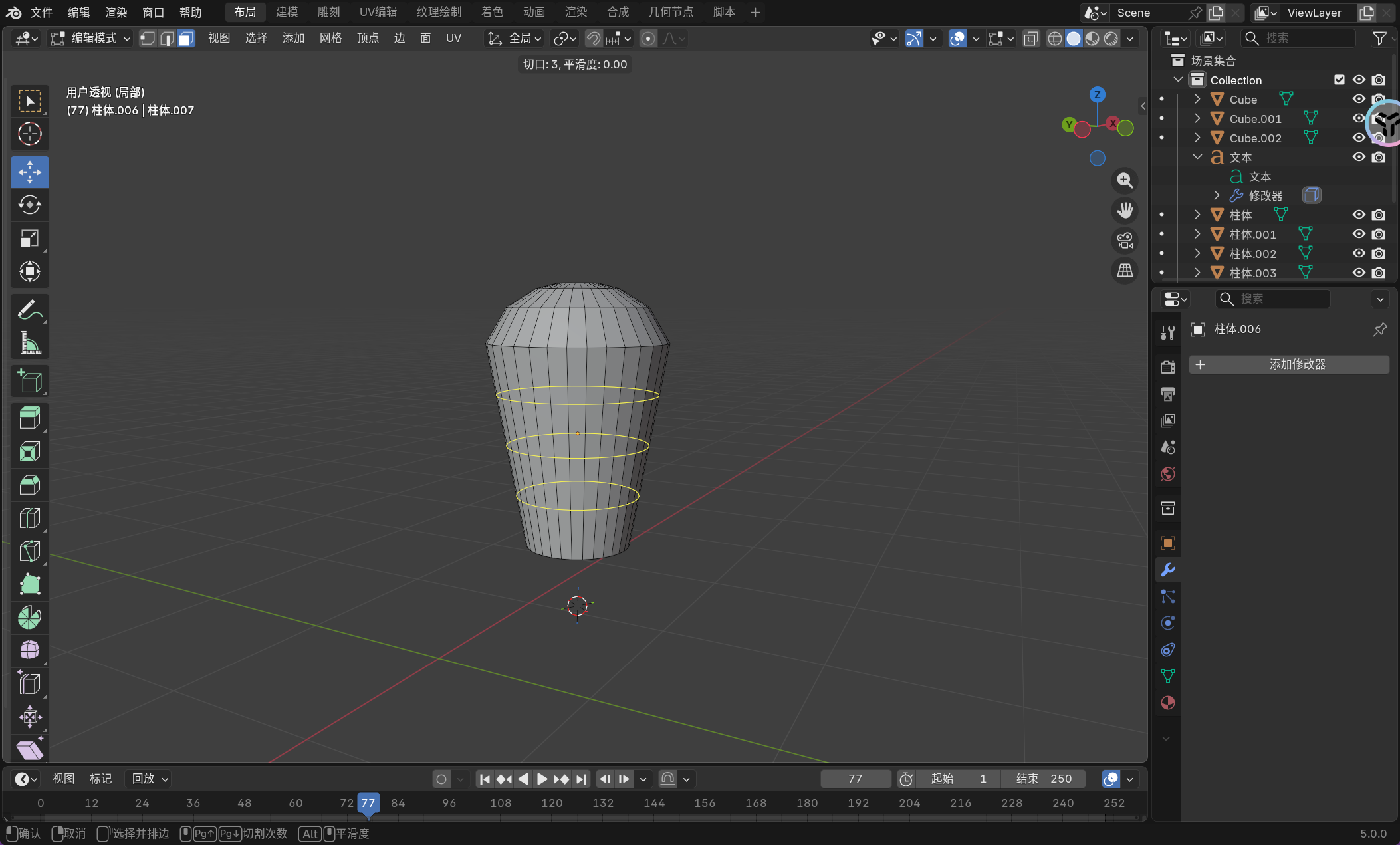Click the Knife tool icon

29,551
